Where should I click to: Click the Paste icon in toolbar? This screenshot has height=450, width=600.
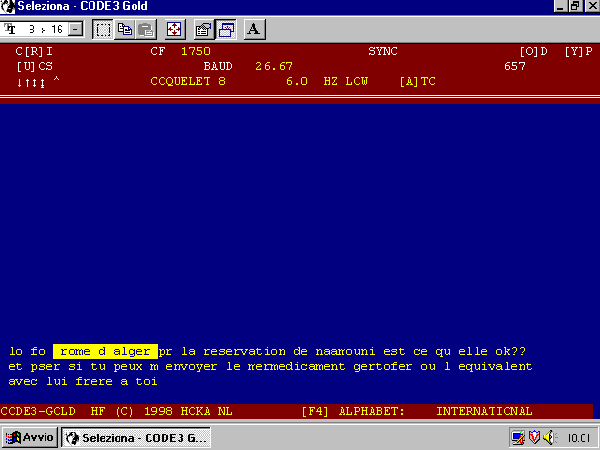[146, 29]
